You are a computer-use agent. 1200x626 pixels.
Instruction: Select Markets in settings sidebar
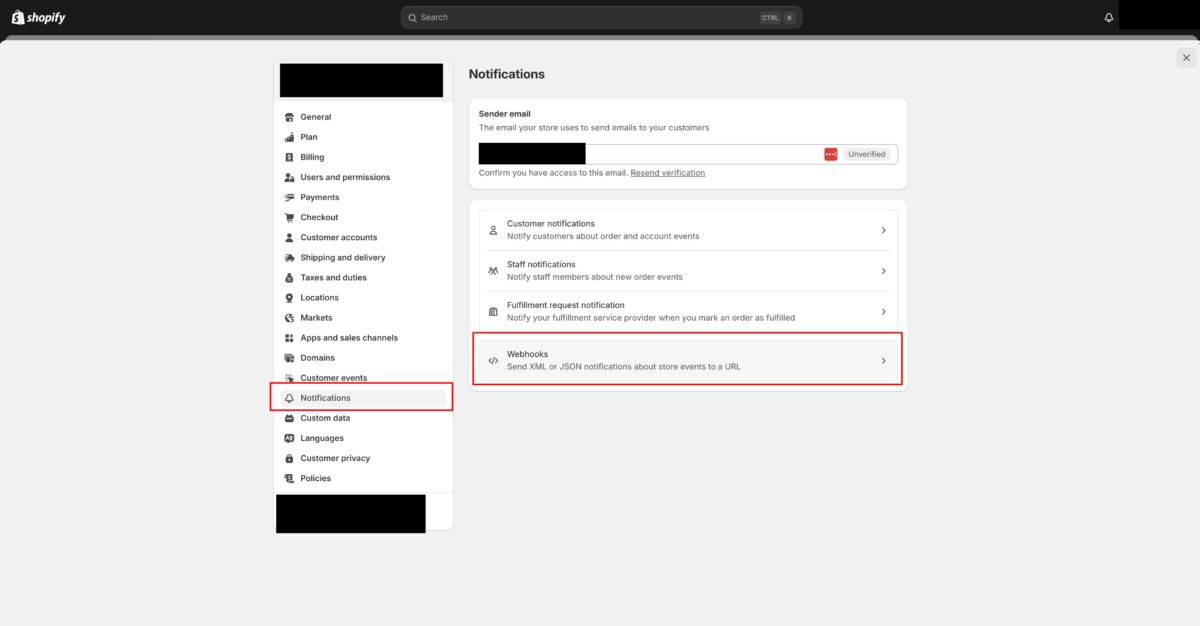(316, 318)
